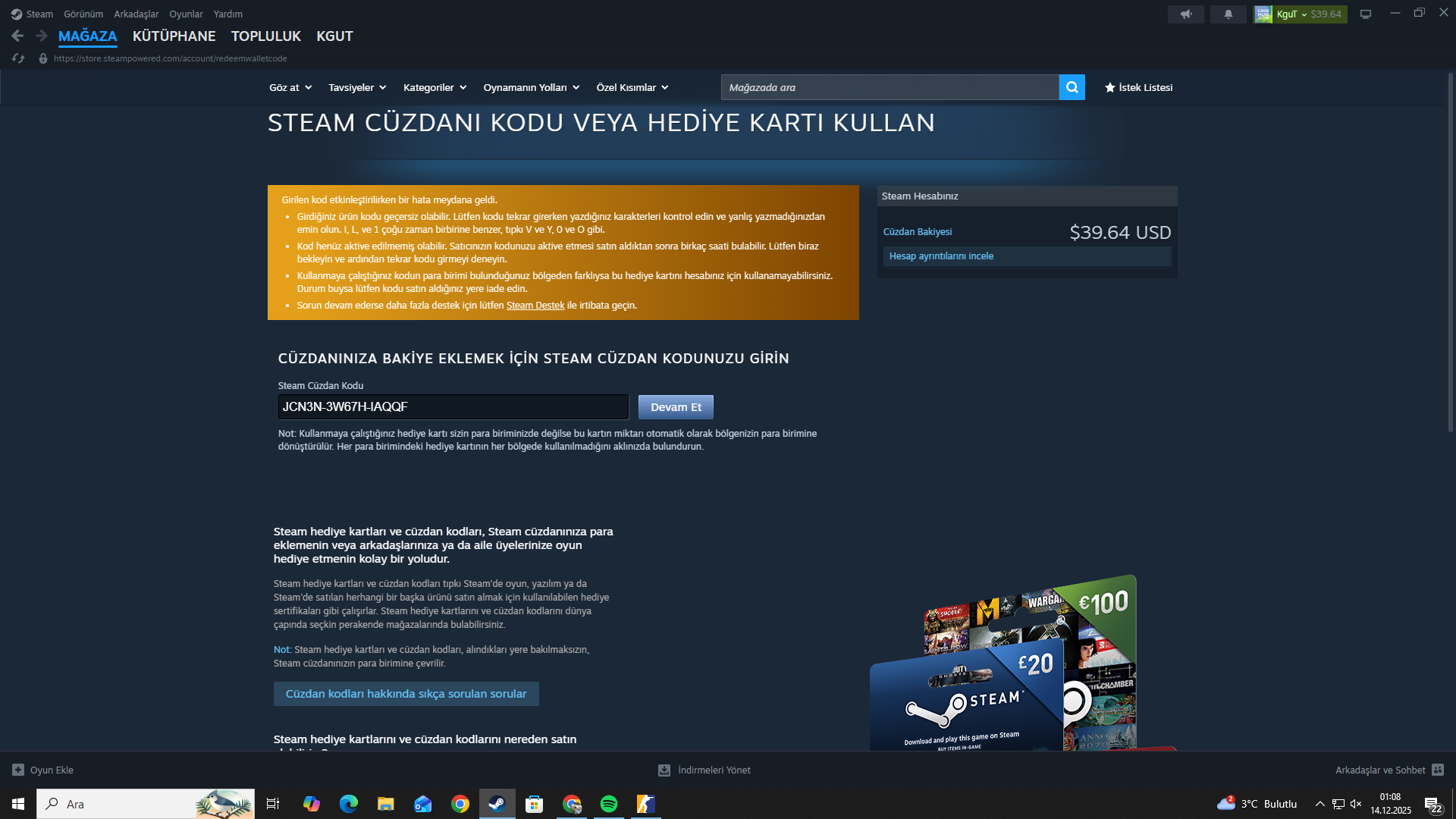Switch to the MAĞAZA tab
Screen dimensions: 1456x819
pos(88,36)
